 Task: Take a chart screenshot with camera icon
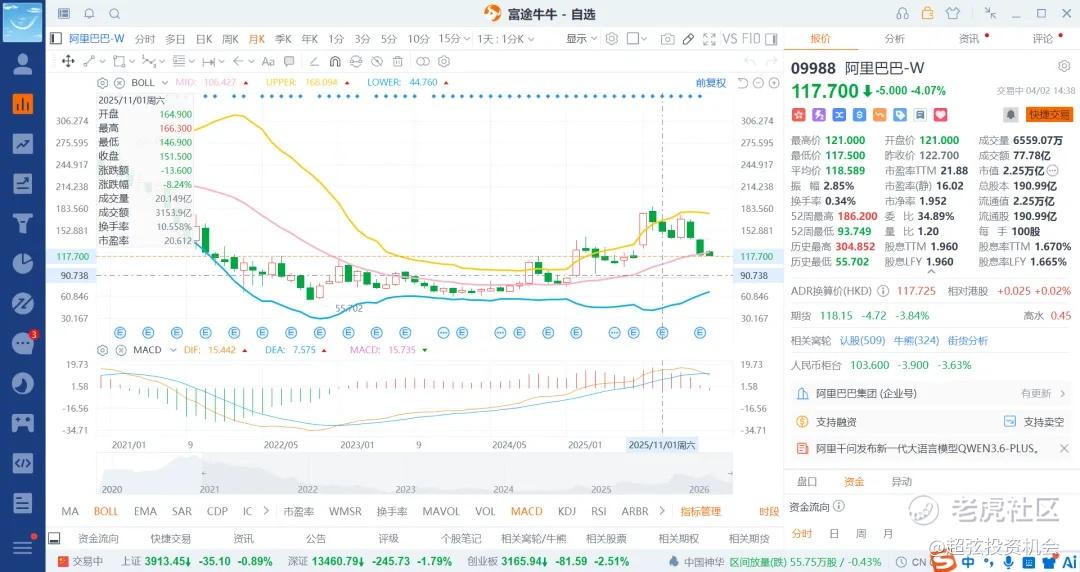pyautogui.click(x=667, y=39)
